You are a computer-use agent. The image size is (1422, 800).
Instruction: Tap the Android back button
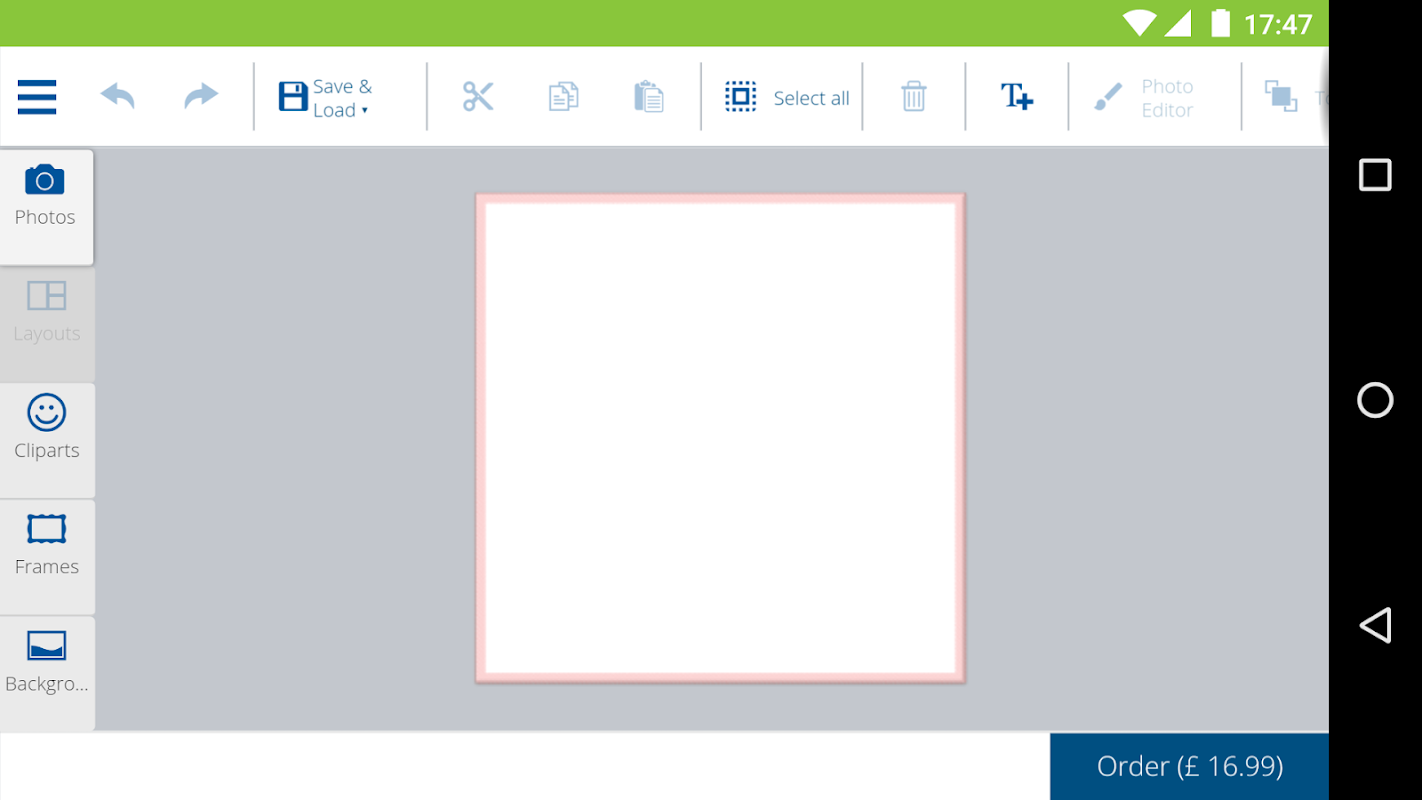(1375, 625)
